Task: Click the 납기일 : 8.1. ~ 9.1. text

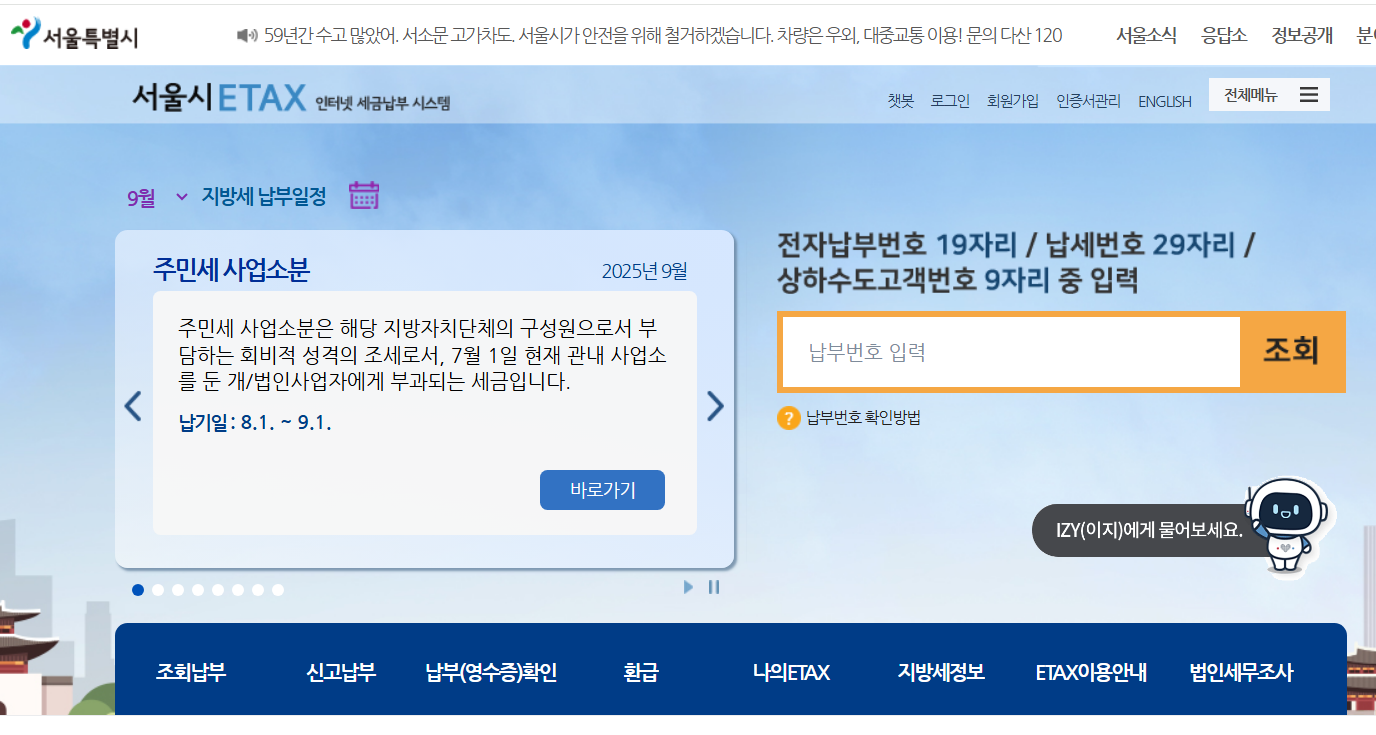Action: coord(255,423)
